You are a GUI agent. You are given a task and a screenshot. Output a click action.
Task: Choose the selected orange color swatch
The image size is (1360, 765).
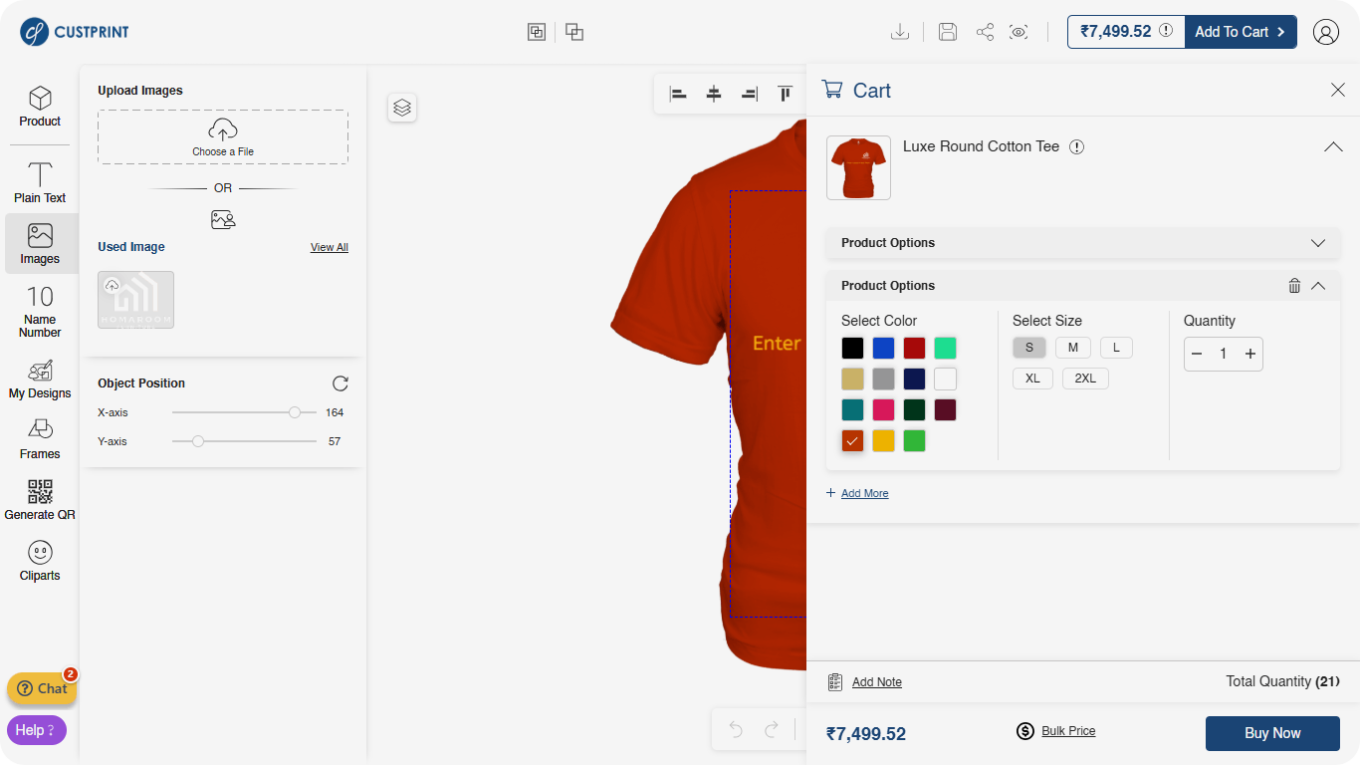pyautogui.click(x=852, y=441)
